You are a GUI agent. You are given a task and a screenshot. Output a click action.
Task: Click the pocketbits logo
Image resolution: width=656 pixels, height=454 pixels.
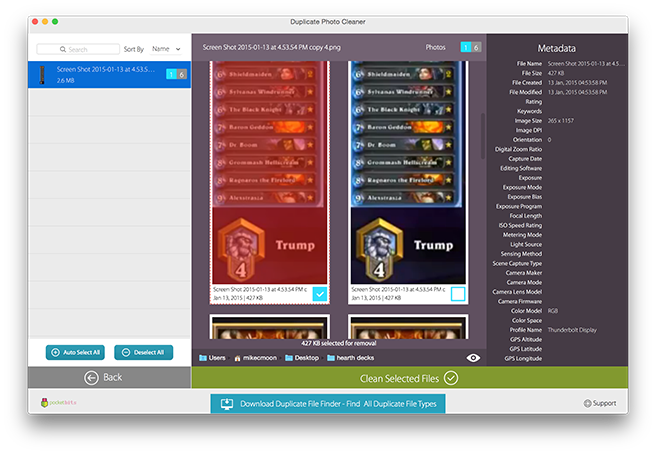[x=59, y=403]
